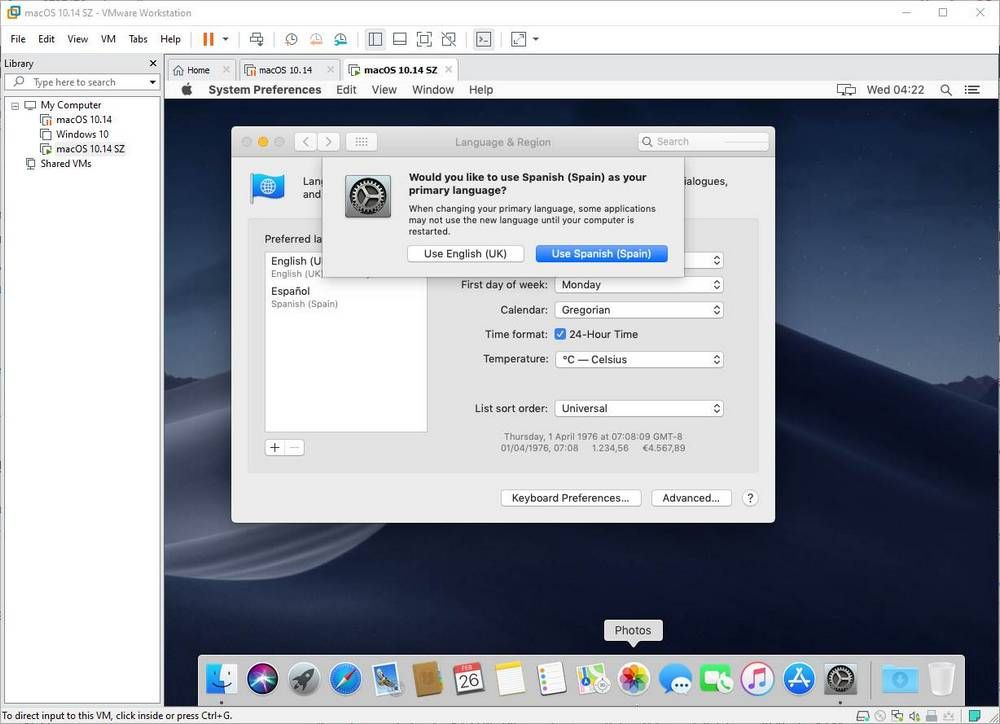Open FaceTime from the Dock

click(x=716, y=679)
